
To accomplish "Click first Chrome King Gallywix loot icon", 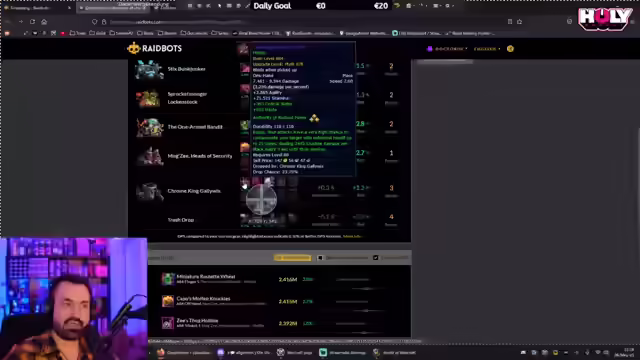I will [x=245, y=182].
